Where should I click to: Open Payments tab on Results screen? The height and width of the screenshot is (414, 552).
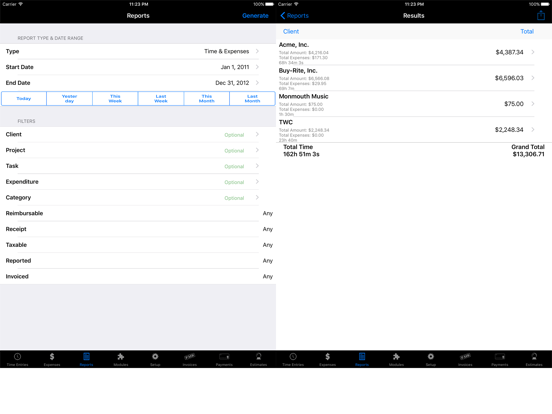click(x=500, y=359)
